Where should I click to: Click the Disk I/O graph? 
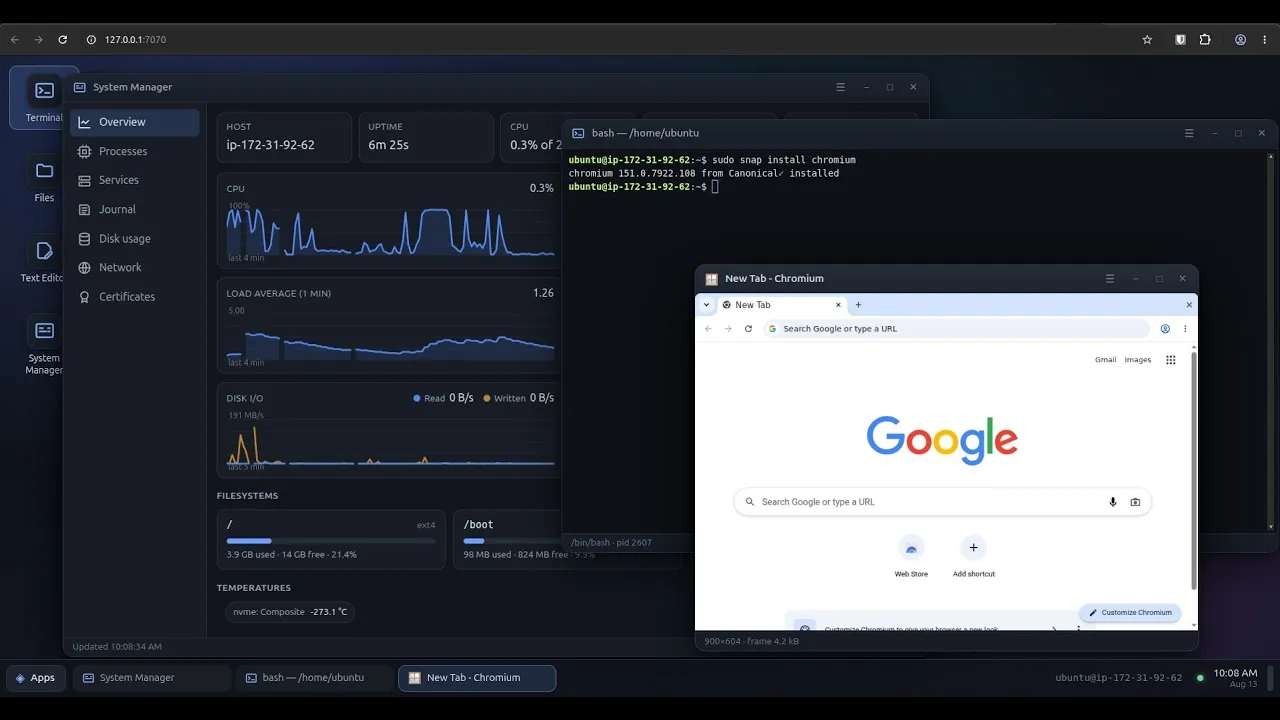[390, 444]
